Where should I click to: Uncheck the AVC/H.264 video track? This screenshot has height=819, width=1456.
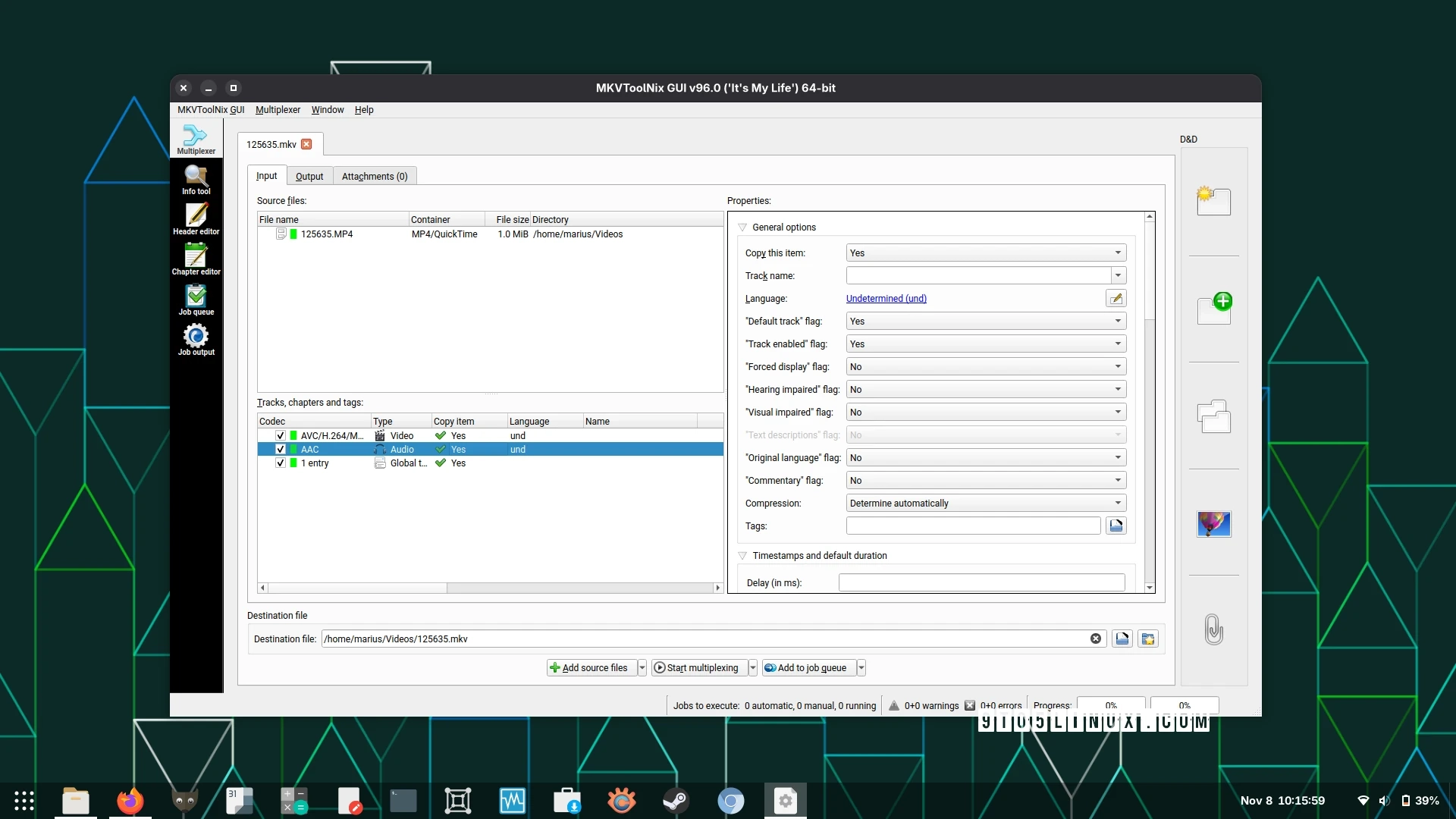point(280,435)
